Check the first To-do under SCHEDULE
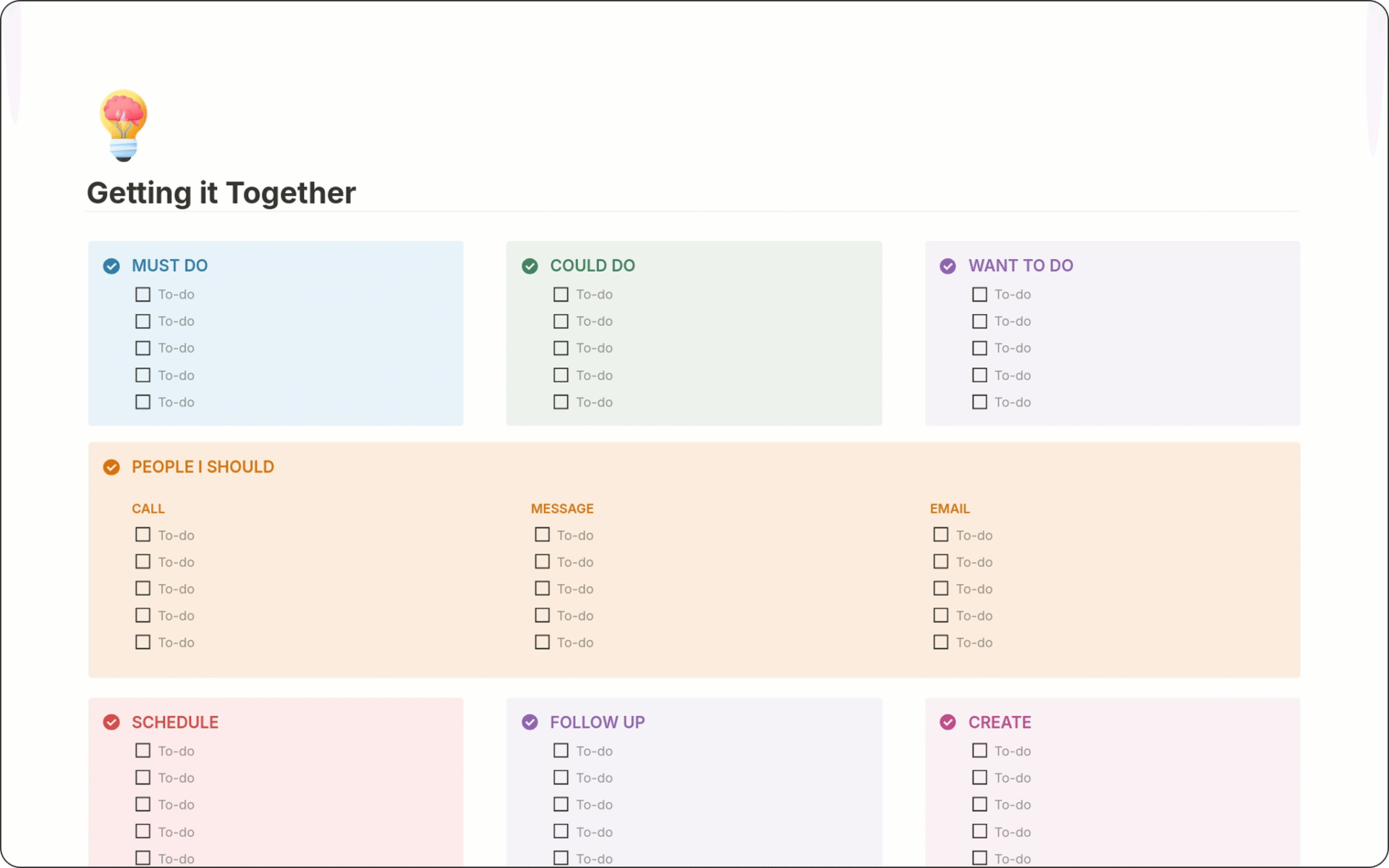Image resolution: width=1389 pixels, height=868 pixels. point(143,751)
